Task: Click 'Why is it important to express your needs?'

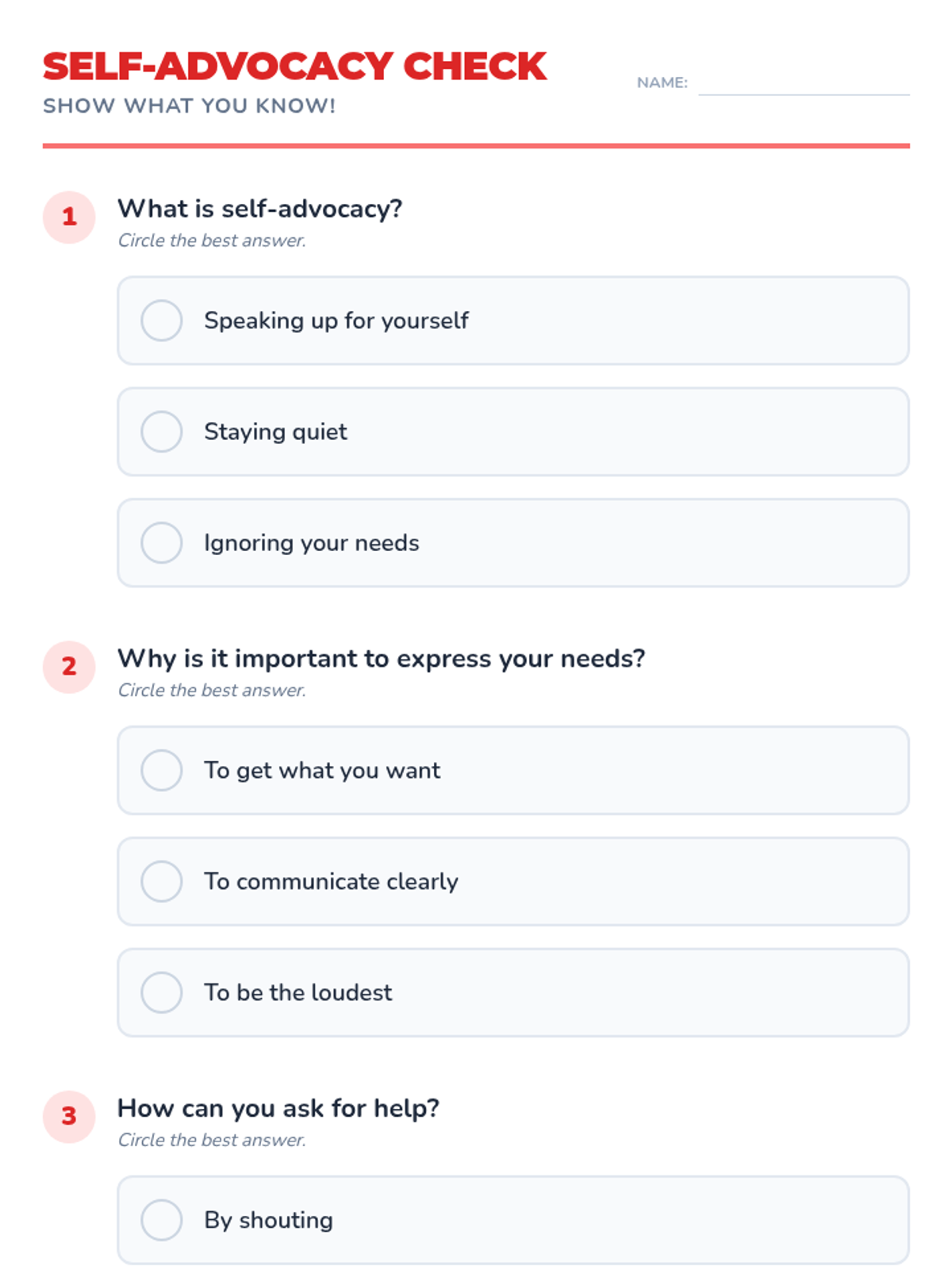Action: (382, 659)
